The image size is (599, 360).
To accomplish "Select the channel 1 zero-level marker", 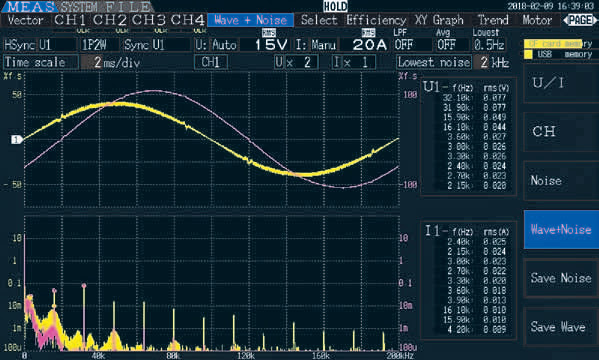I will point(16,140).
